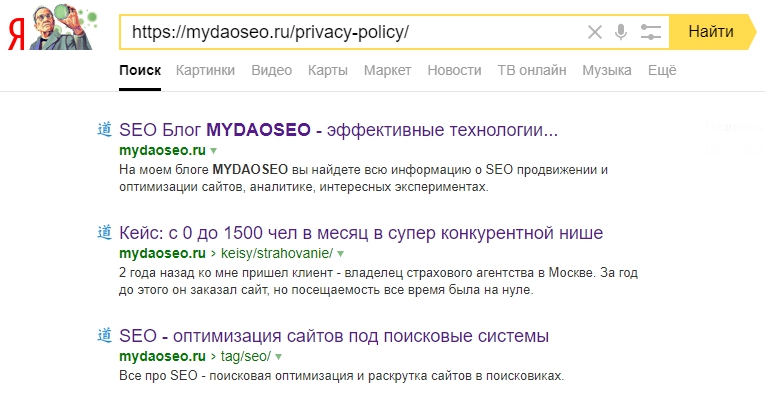Open the Маркет tab
765x393 pixels.
pos(388,70)
